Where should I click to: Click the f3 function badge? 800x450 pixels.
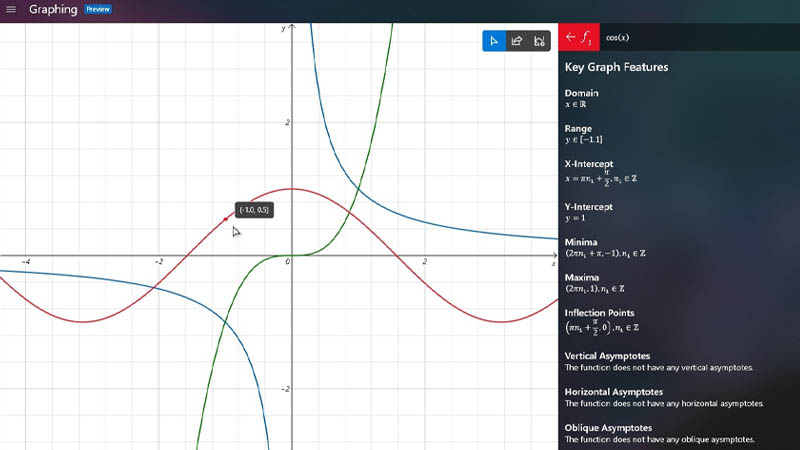pyautogui.click(x=586, y=38)
